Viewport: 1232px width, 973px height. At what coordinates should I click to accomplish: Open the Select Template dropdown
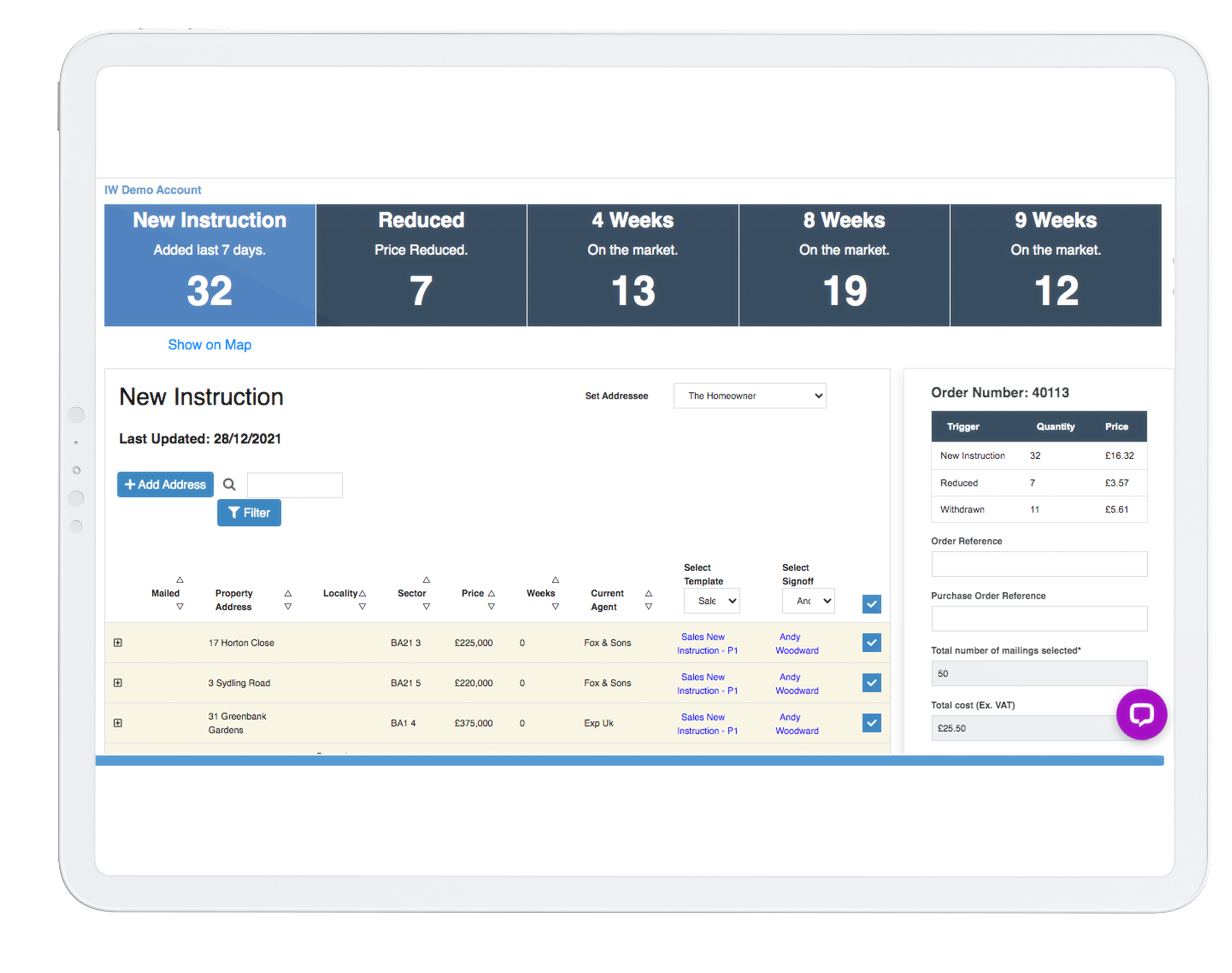click(711, 601)
